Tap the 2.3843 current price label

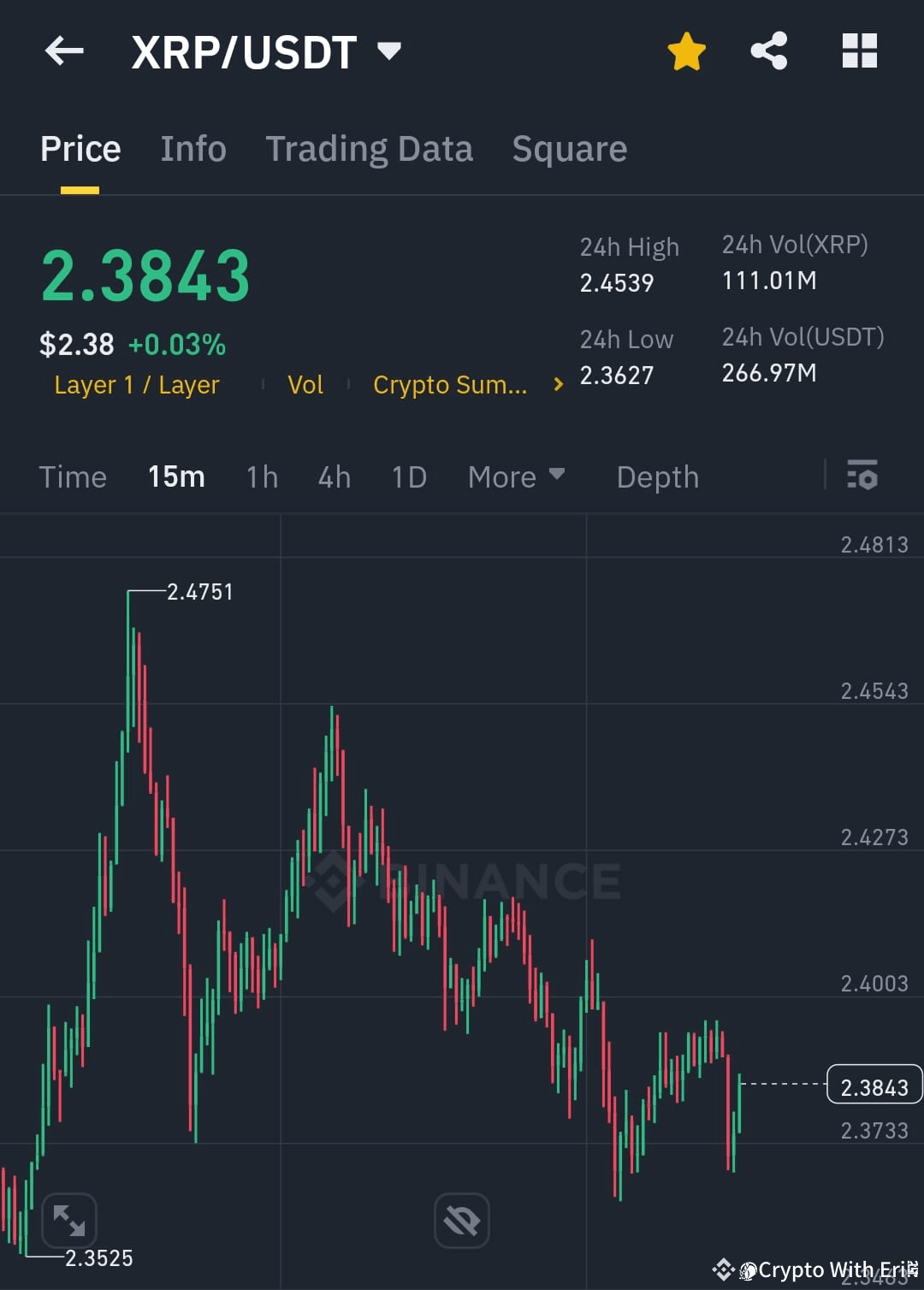pyautogui.click(x=874, y=1085)
